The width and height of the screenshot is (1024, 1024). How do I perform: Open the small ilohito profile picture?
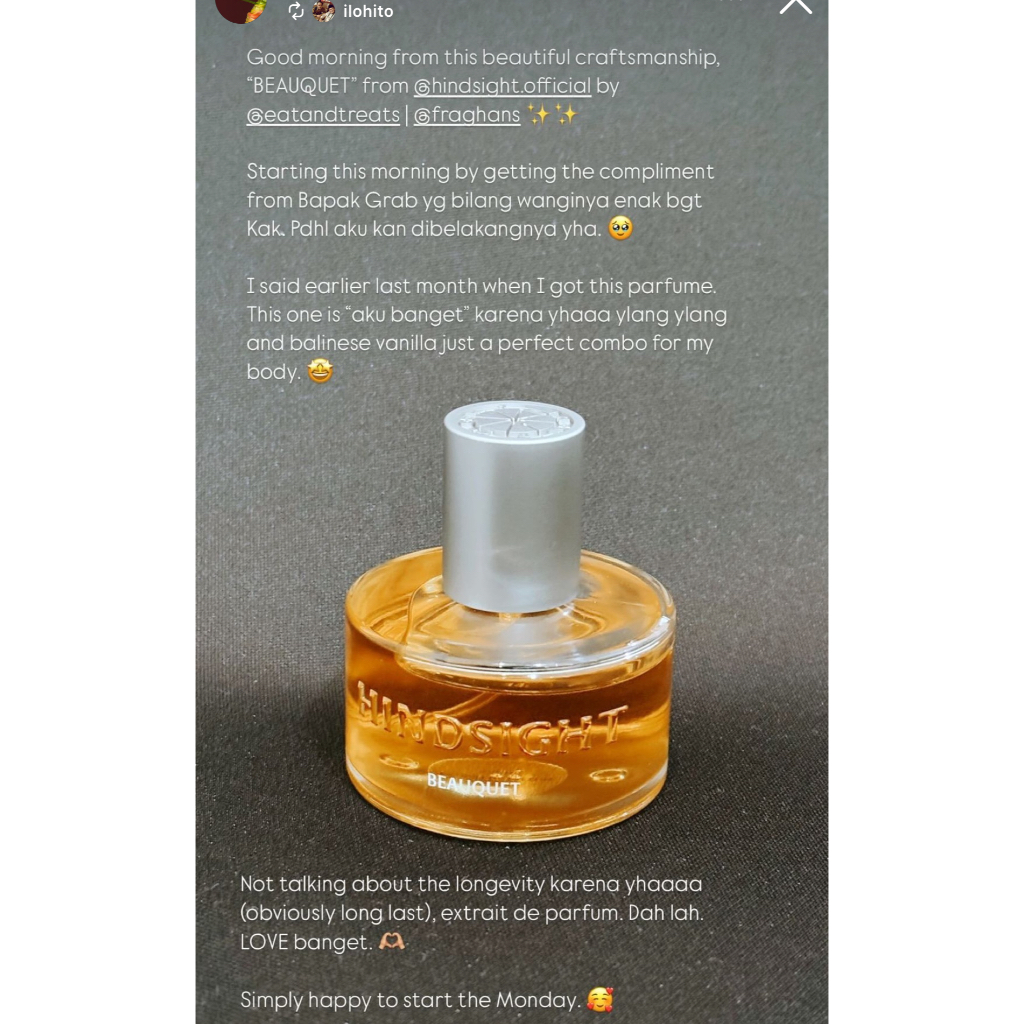pos(323,10)
